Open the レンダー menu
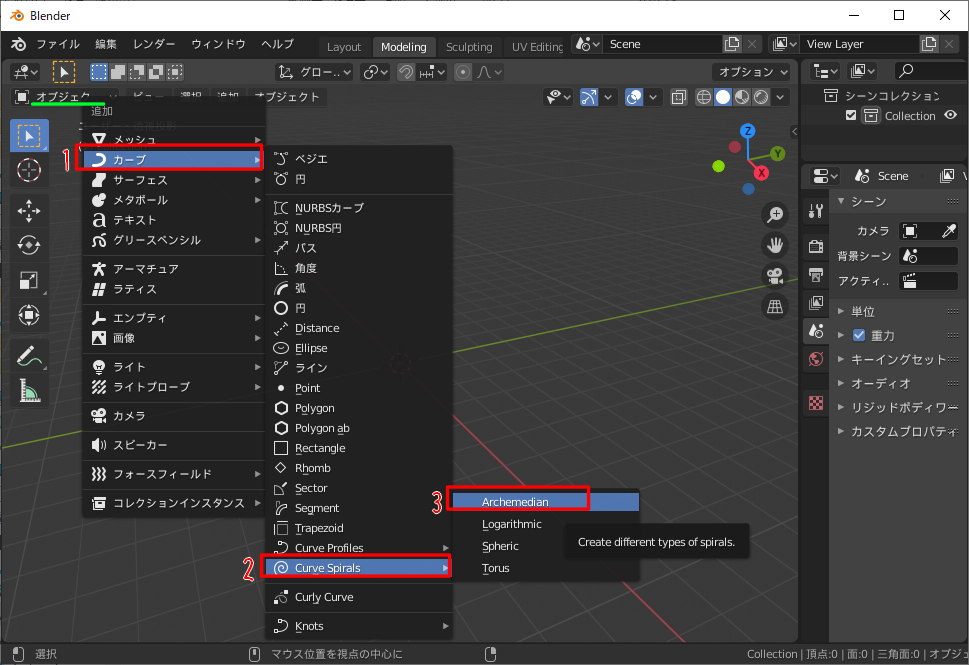This screenshot has width=969, height=665. [154, 44]
